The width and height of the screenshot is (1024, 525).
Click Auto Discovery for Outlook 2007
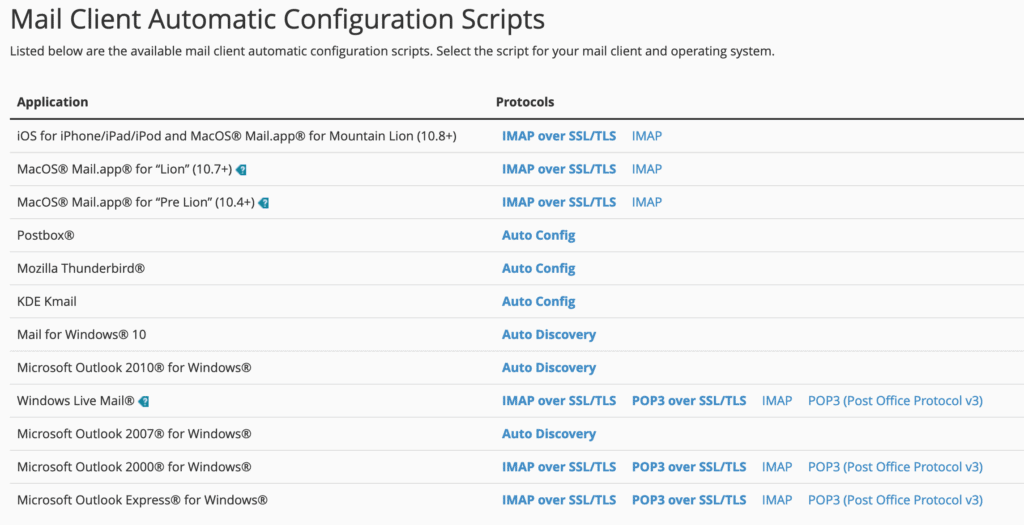[548, 433]
